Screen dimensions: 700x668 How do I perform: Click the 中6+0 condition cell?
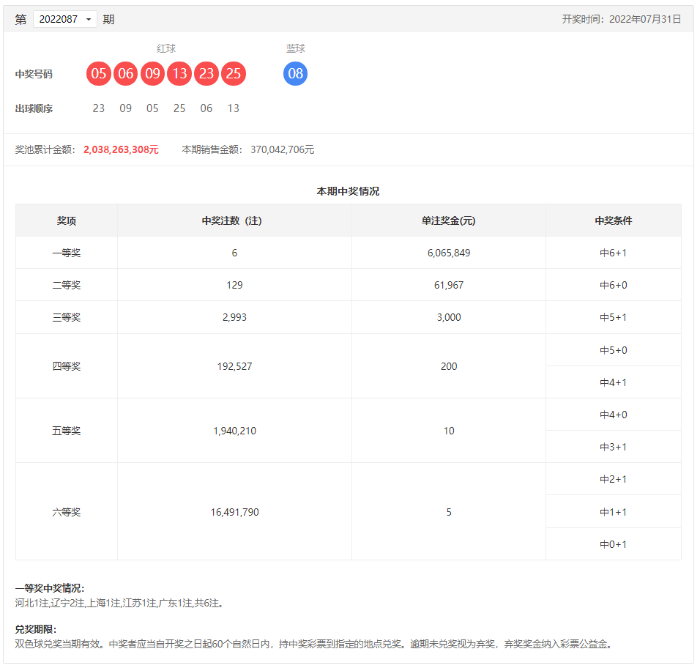613,285
